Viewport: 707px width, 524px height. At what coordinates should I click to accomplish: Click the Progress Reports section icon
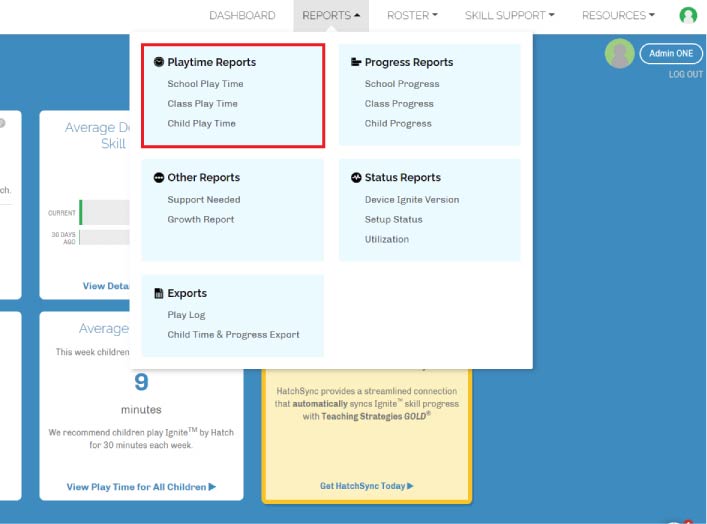click(356, 62)
